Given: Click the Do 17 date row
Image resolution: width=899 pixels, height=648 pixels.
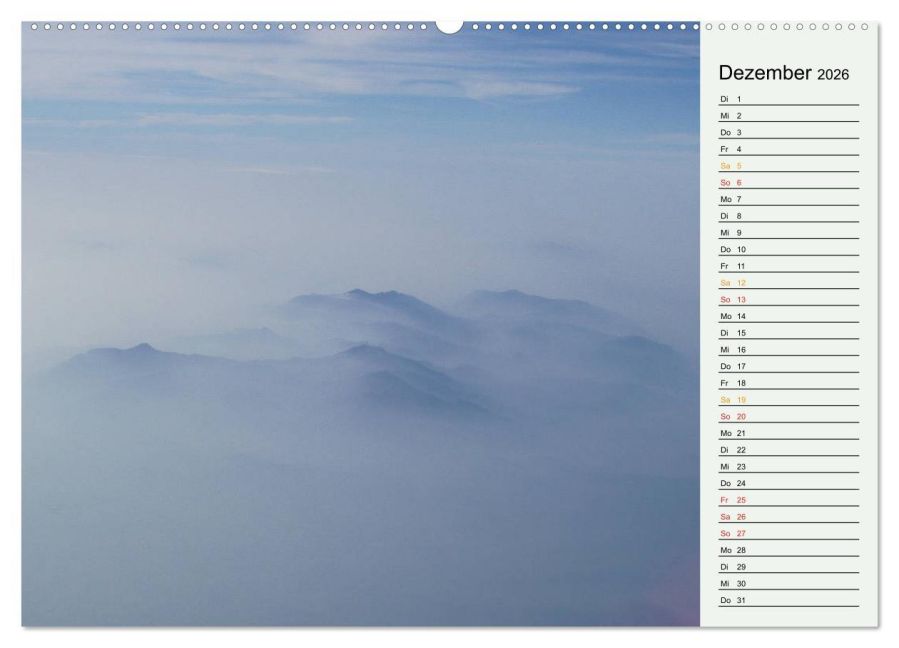Looking at the screenshot, I should pos(787,366).
